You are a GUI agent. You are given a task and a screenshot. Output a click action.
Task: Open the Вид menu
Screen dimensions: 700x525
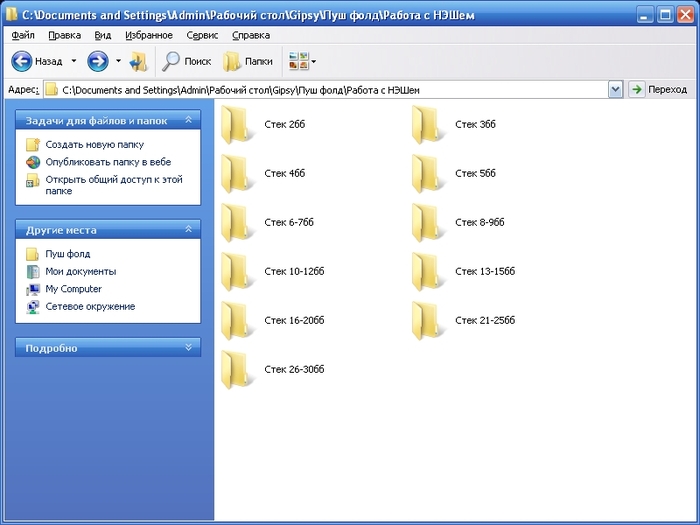pyautogui.click(x=103, y=35)
